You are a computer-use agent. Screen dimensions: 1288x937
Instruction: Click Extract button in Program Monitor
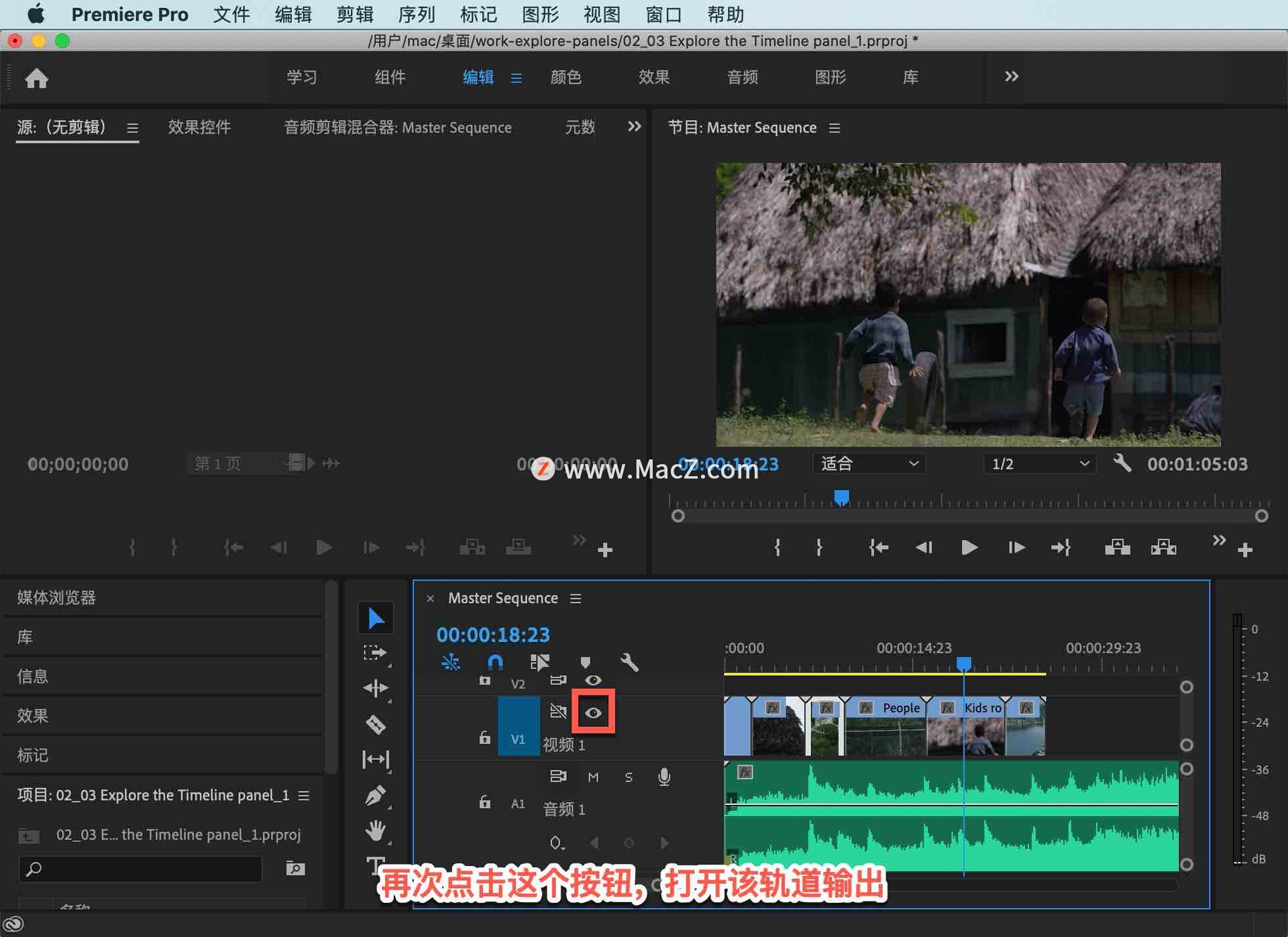[1163, 548]
